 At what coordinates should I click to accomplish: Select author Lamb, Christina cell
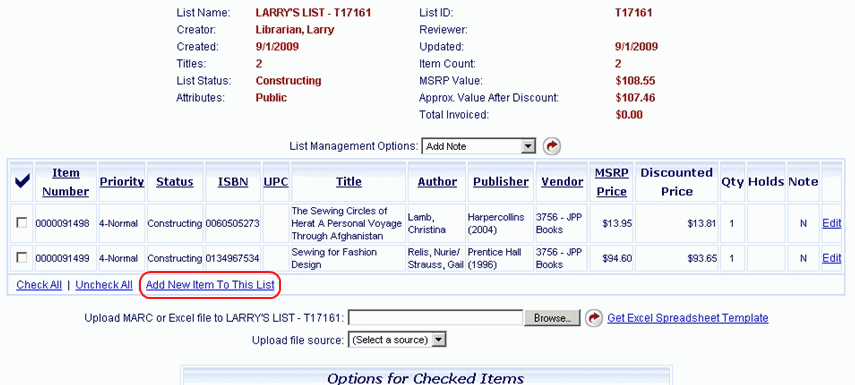tap(436, 223)
